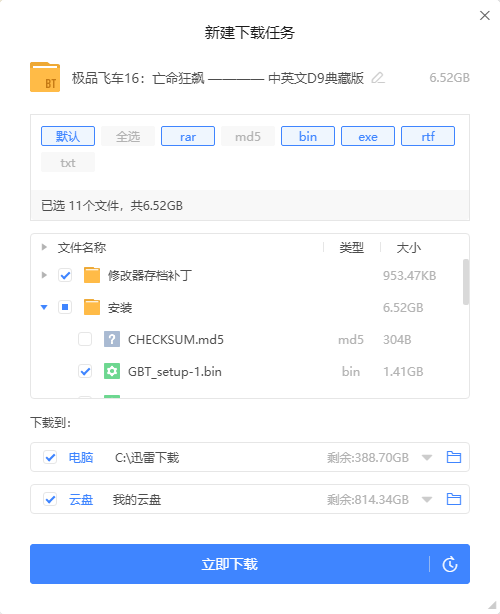Sort by 大小 column header
The height and width of the screenshot is (614, 500).
408,247
